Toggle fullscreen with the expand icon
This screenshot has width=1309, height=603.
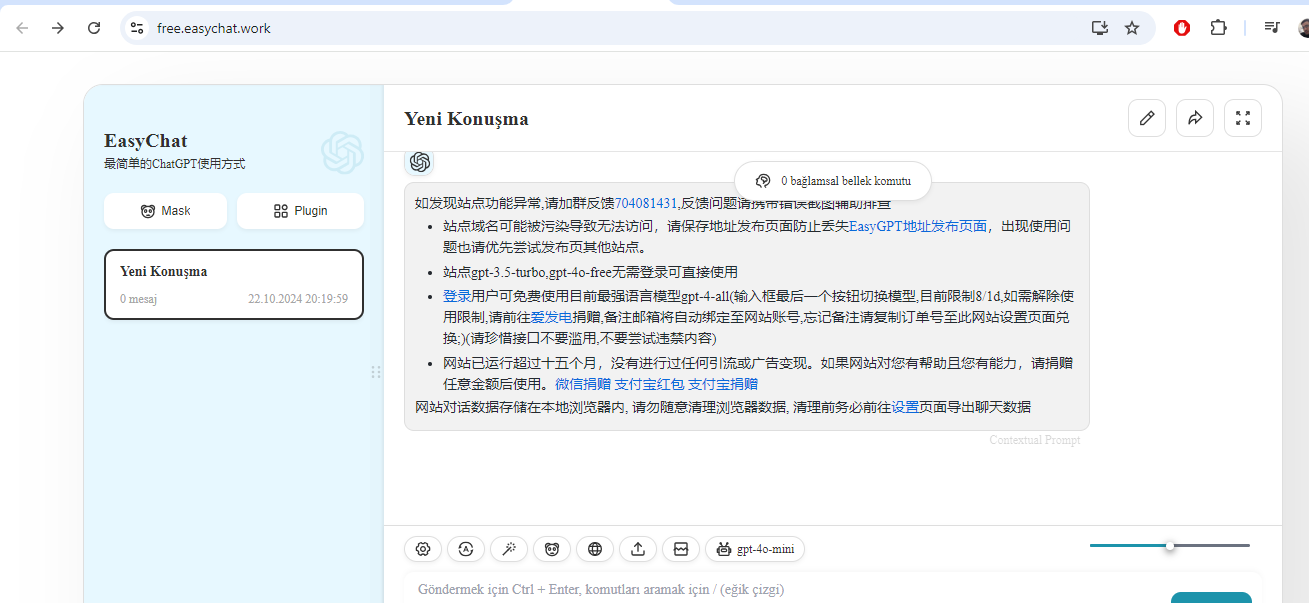pyautogui.click(x=1243, y=118)
